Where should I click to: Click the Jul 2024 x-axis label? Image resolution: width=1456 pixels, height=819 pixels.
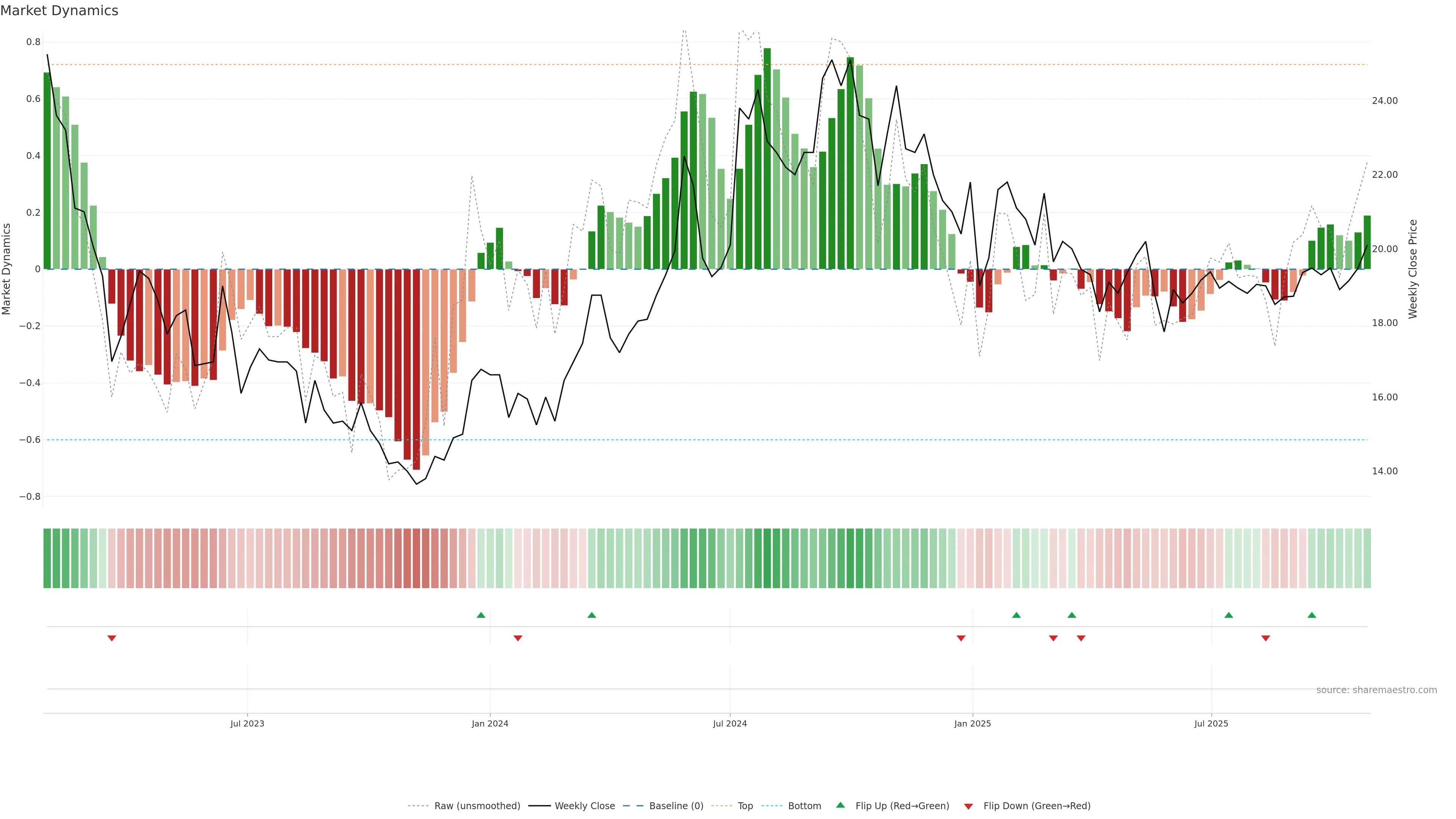click(x=730, y=723)
